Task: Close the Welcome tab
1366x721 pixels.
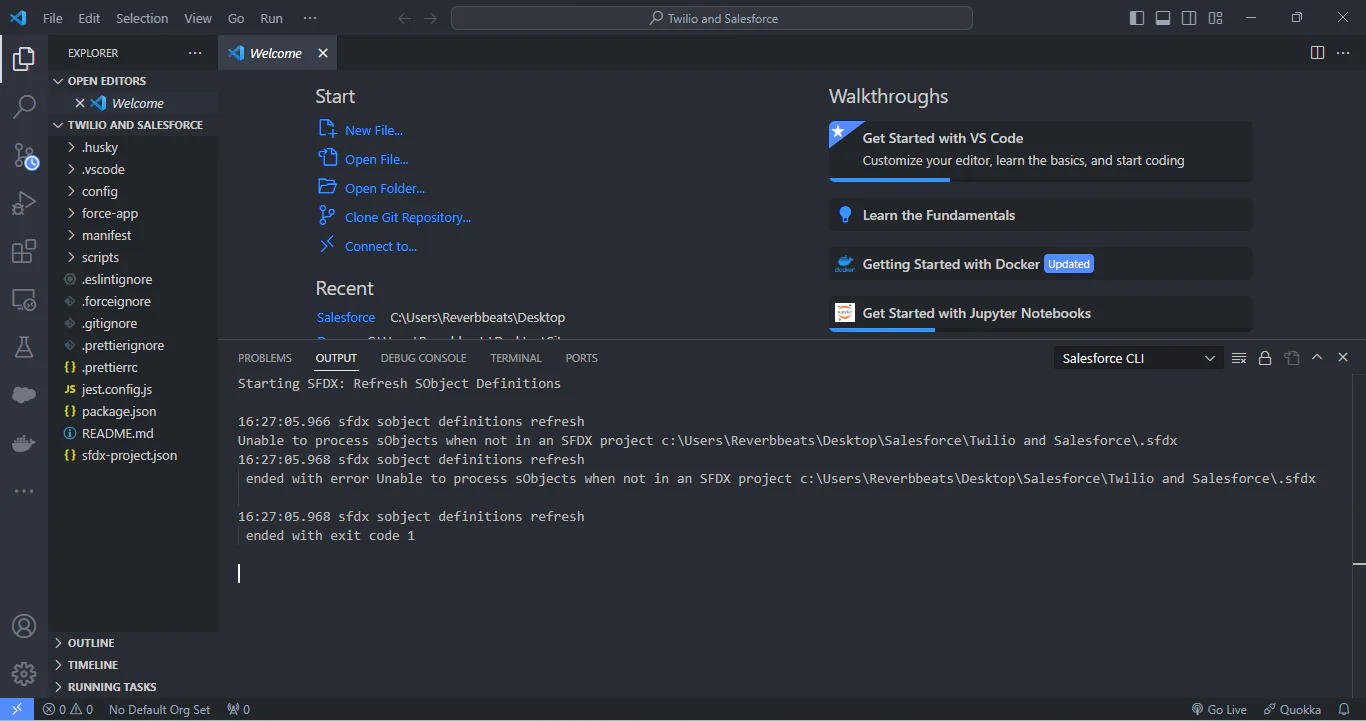Action: point(323,53)
